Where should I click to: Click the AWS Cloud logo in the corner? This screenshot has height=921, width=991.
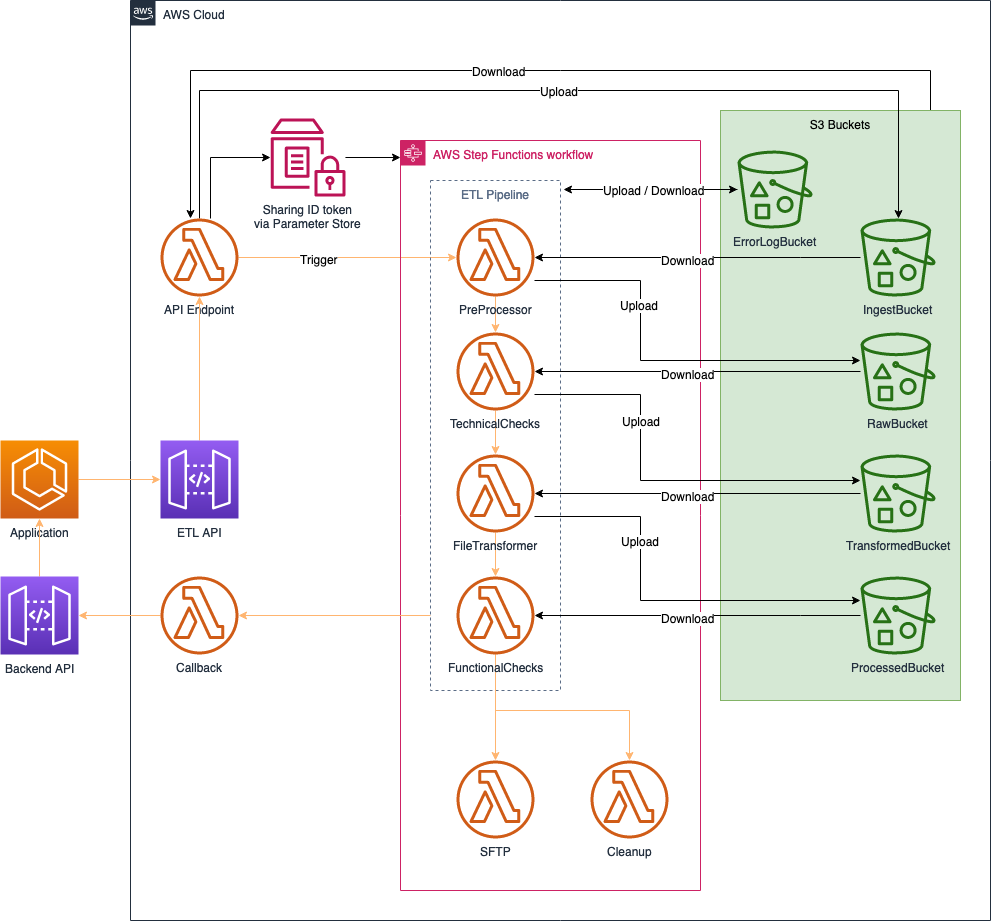click(x=142, y=13)
